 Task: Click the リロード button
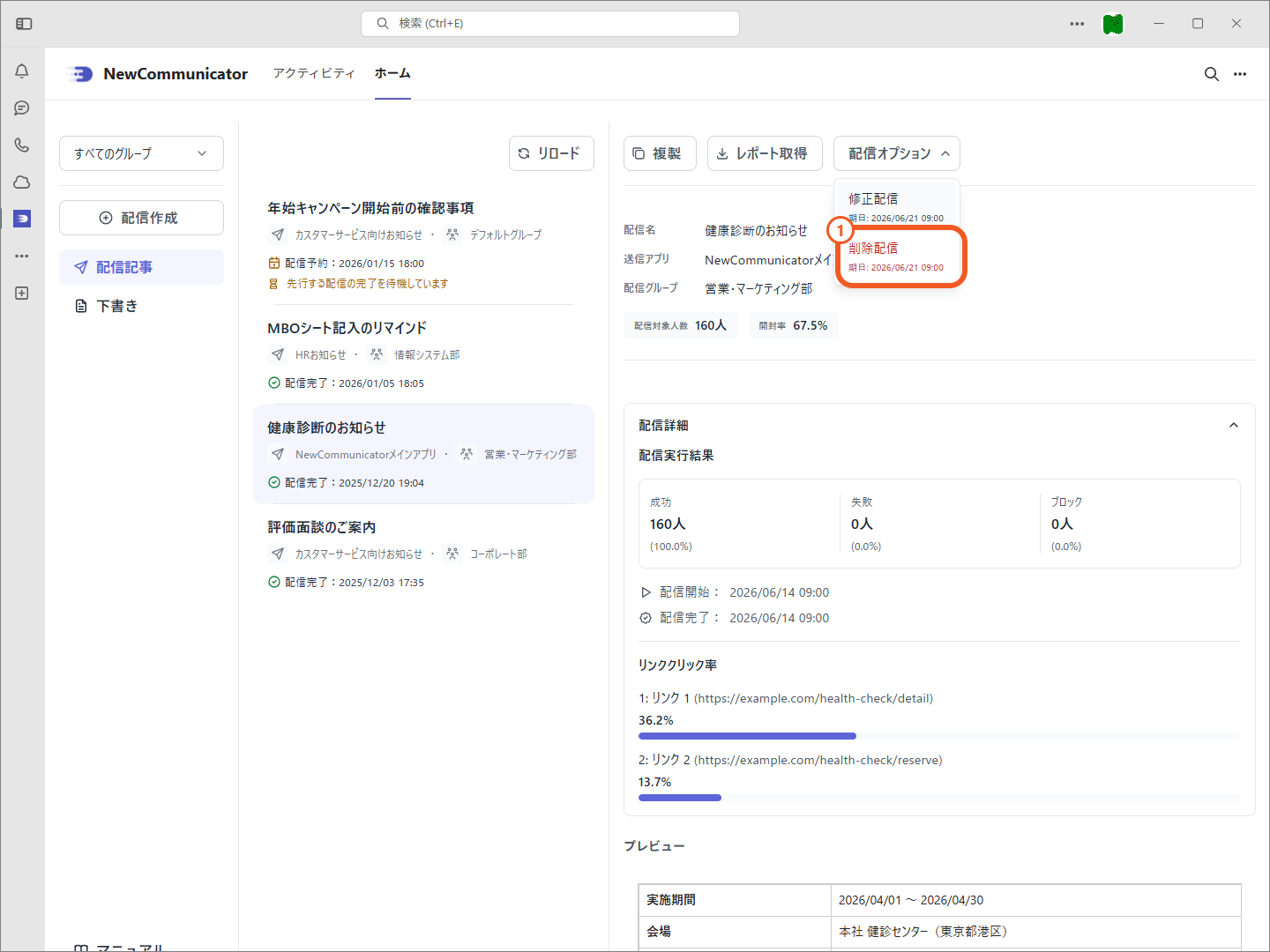(x=551, y=153)
